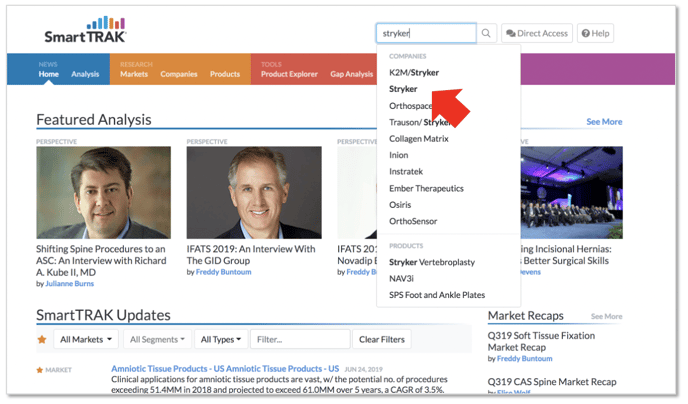
Task: Open Amniotic Tissue Products update link
Action: click(x=225, y=369)
